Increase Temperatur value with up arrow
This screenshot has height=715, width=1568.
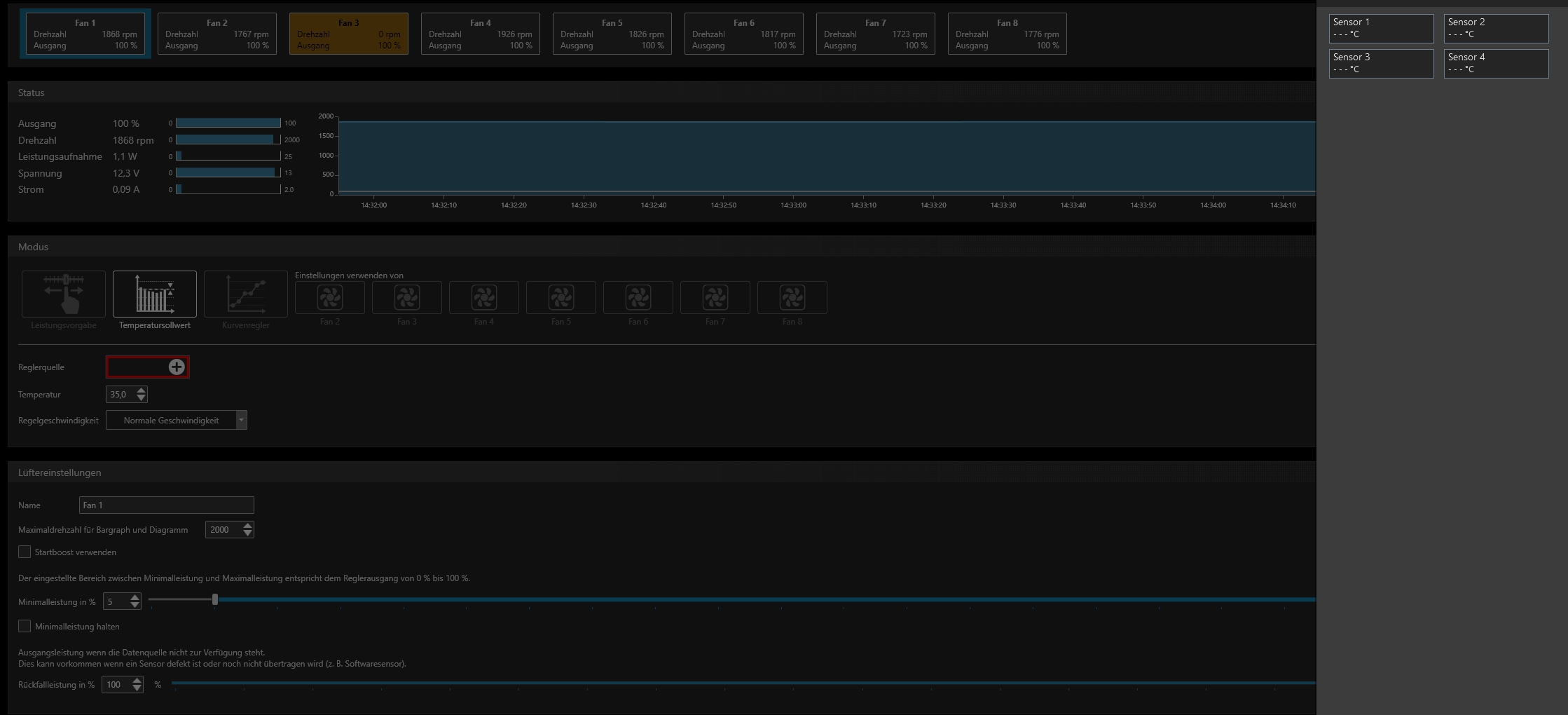(x=142, y=390)
